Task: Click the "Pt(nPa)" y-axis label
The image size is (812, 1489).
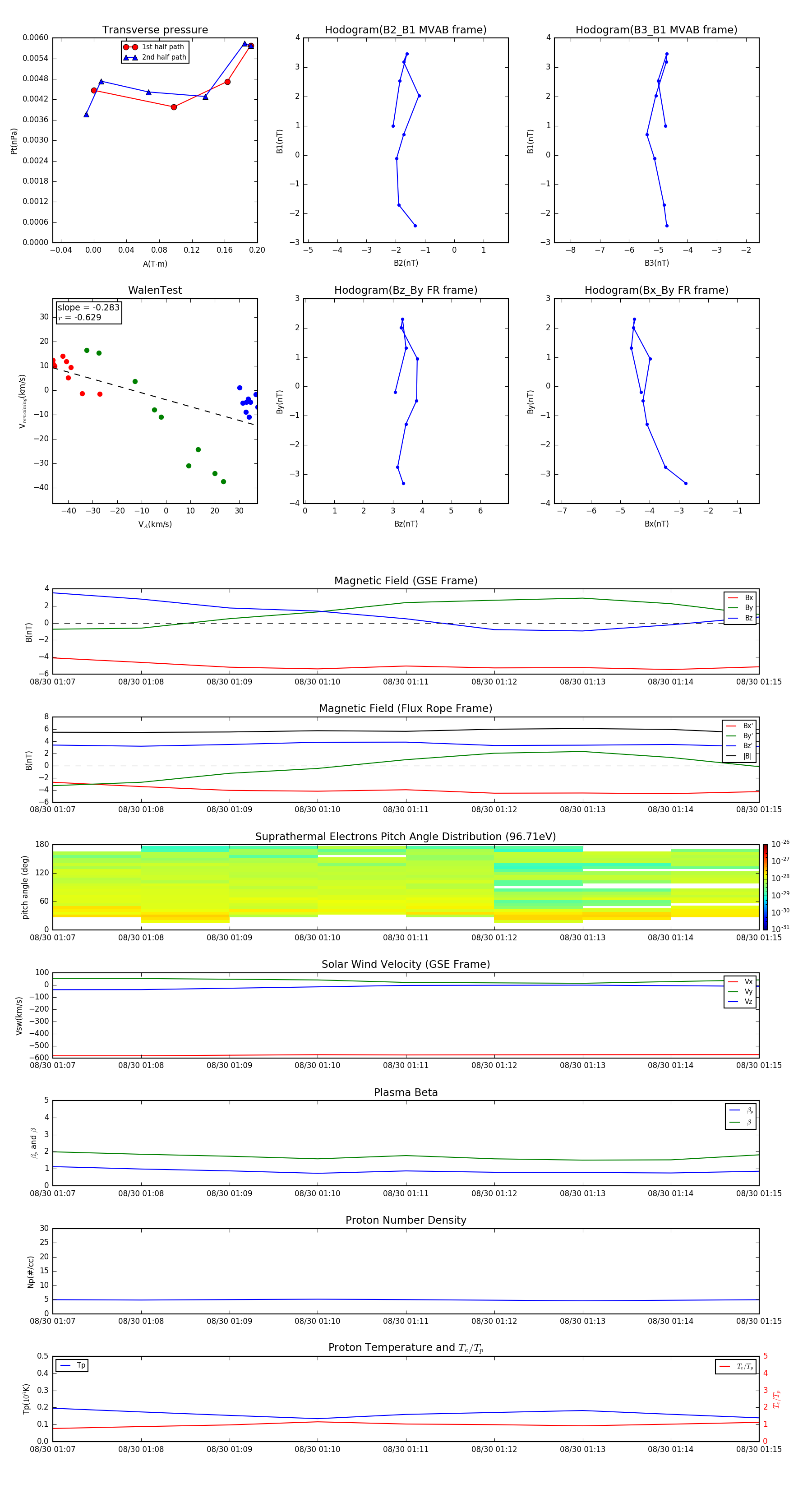Action: click(14, 141)
